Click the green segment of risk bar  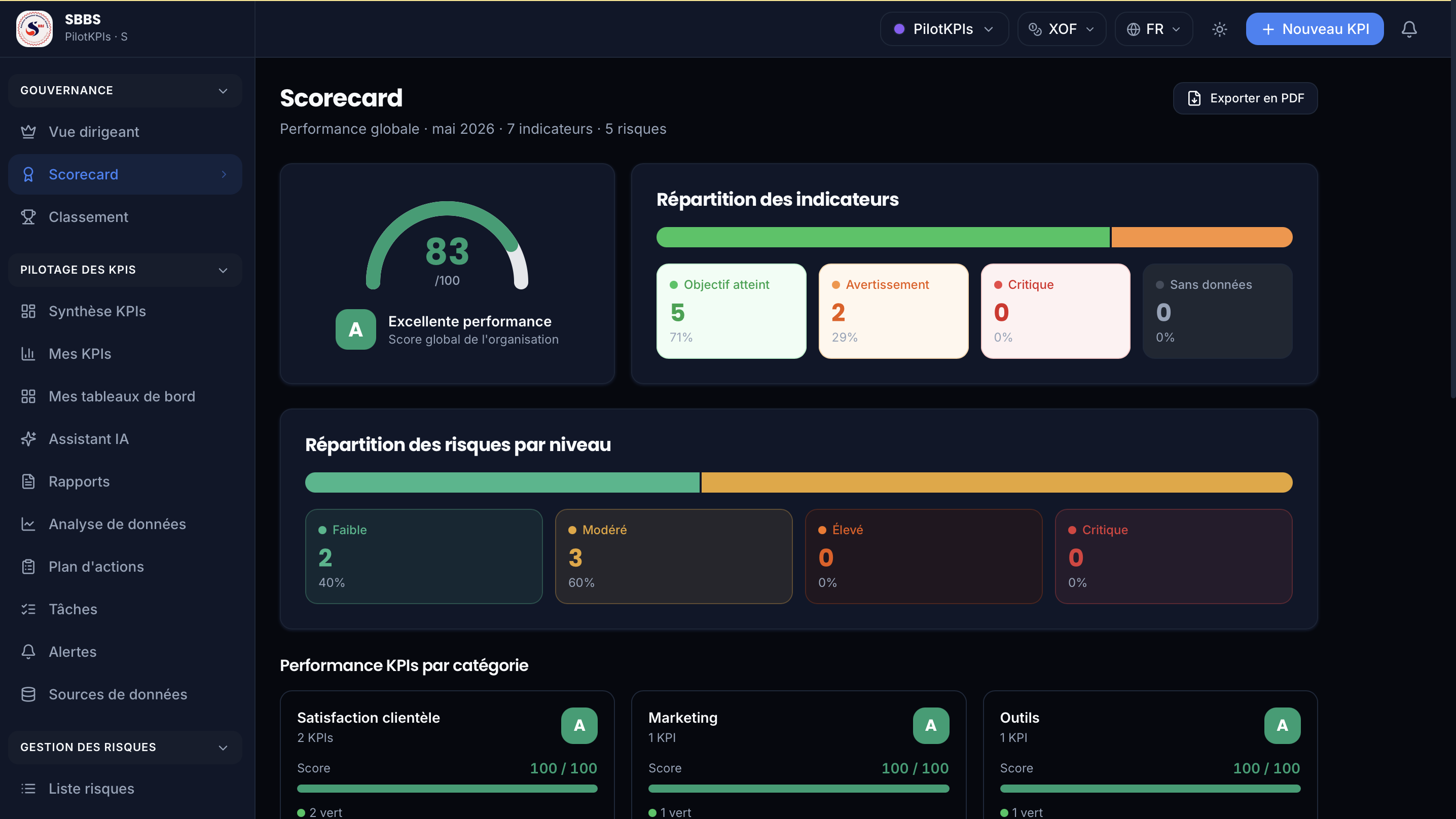point(502,482)
